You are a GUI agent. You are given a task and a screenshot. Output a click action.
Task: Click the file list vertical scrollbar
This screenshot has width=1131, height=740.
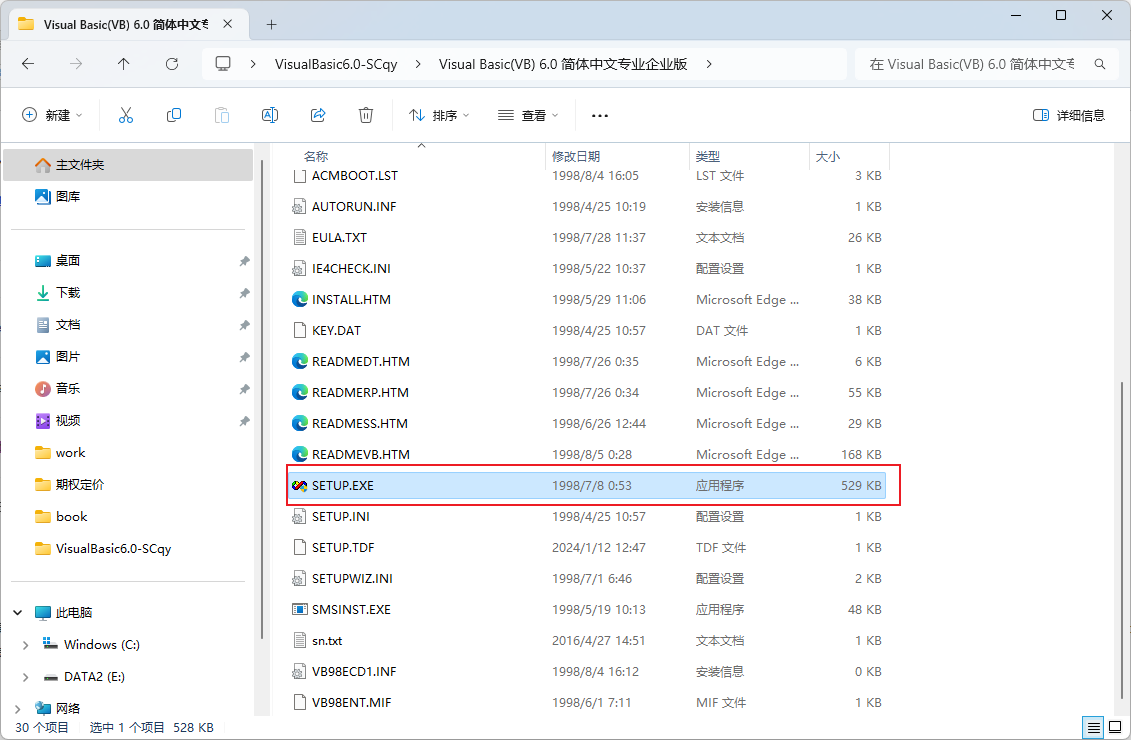1122,541
